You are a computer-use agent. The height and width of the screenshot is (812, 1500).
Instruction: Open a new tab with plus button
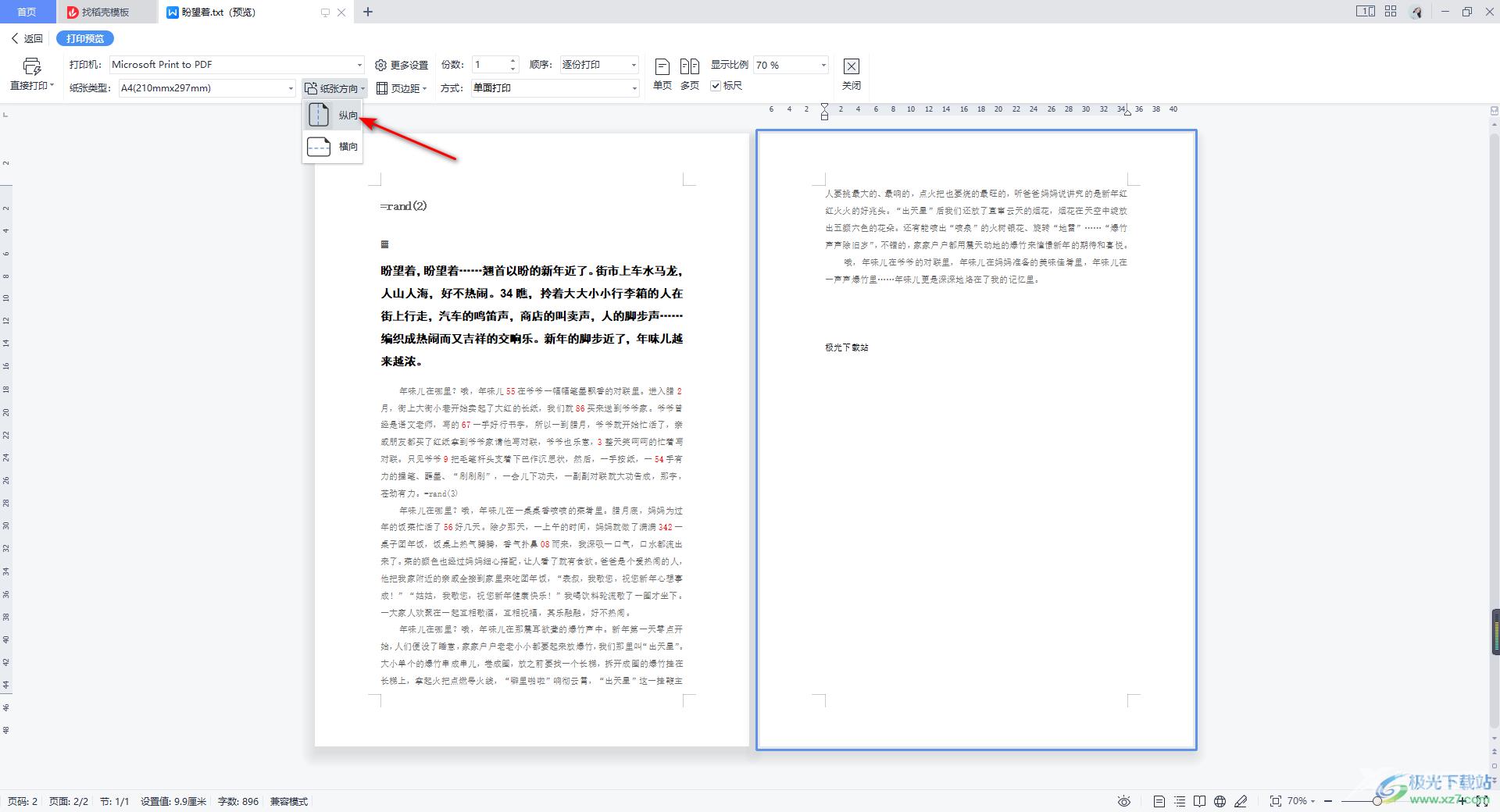368,12
